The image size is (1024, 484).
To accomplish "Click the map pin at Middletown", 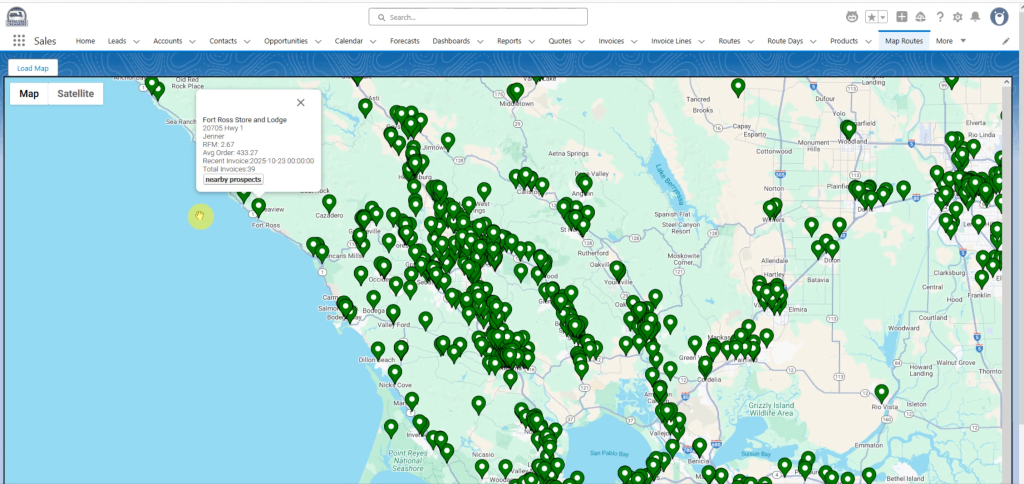I will tap(515, 92).
